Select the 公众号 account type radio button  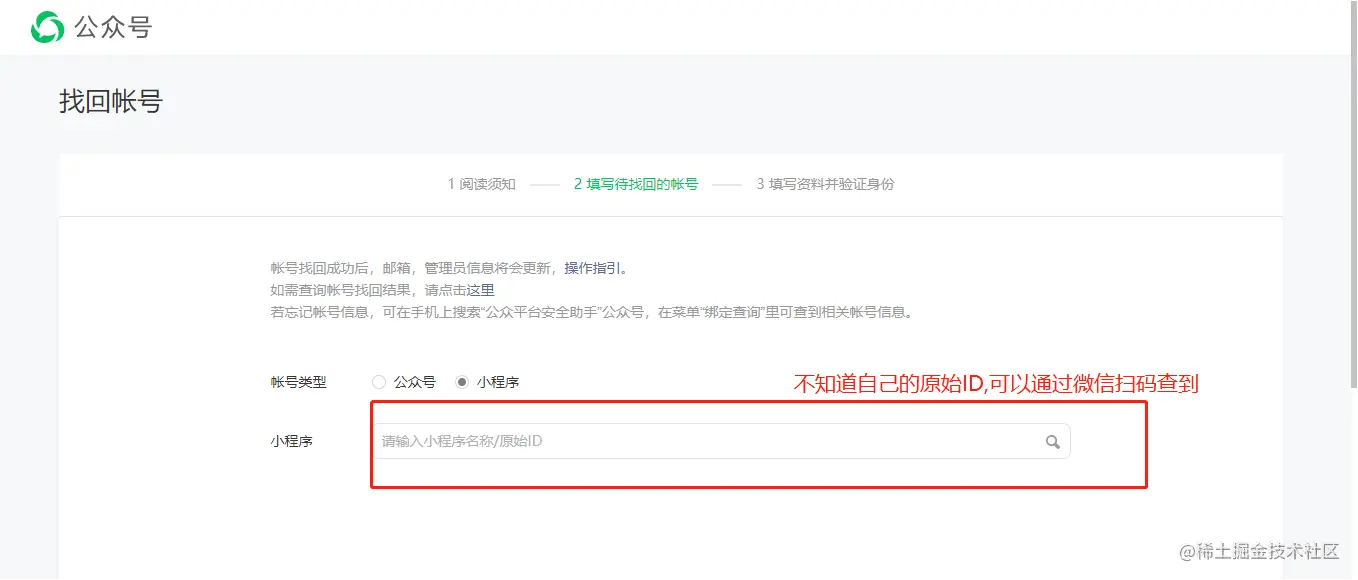tap(378, 382)
